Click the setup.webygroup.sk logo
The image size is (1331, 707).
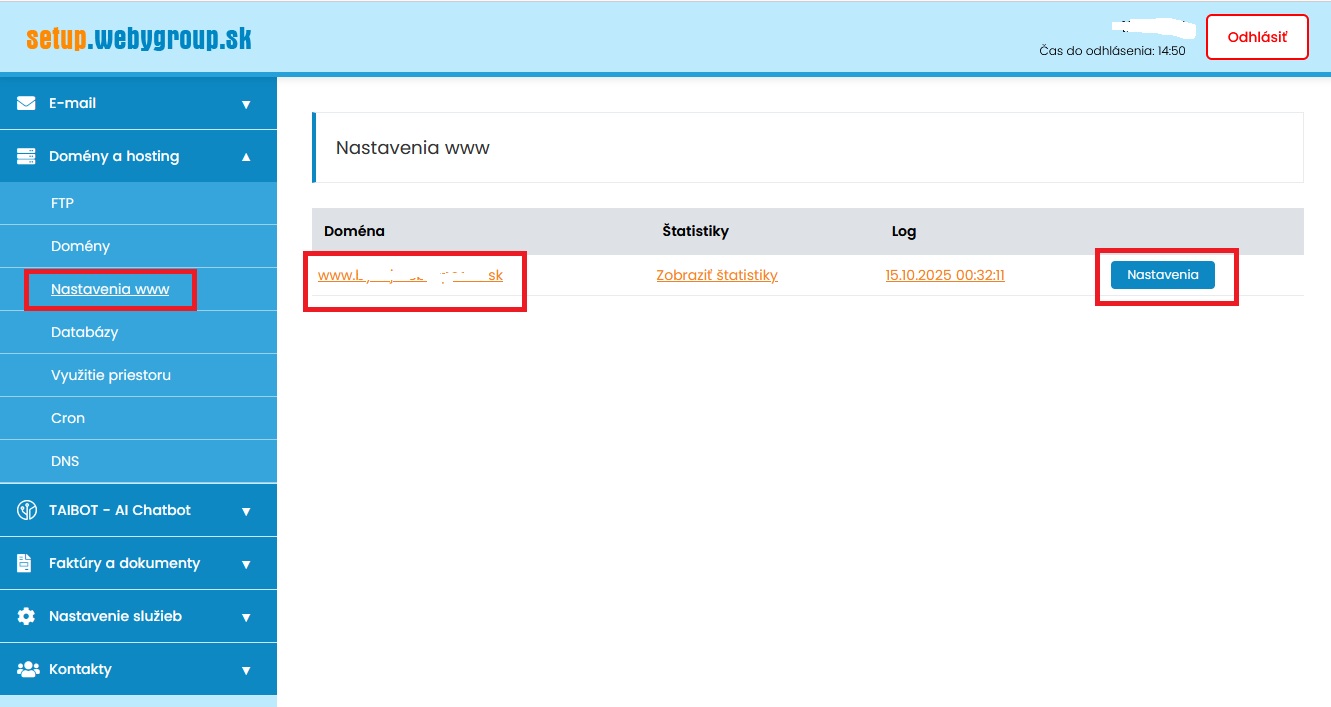(x=139, y=39)
